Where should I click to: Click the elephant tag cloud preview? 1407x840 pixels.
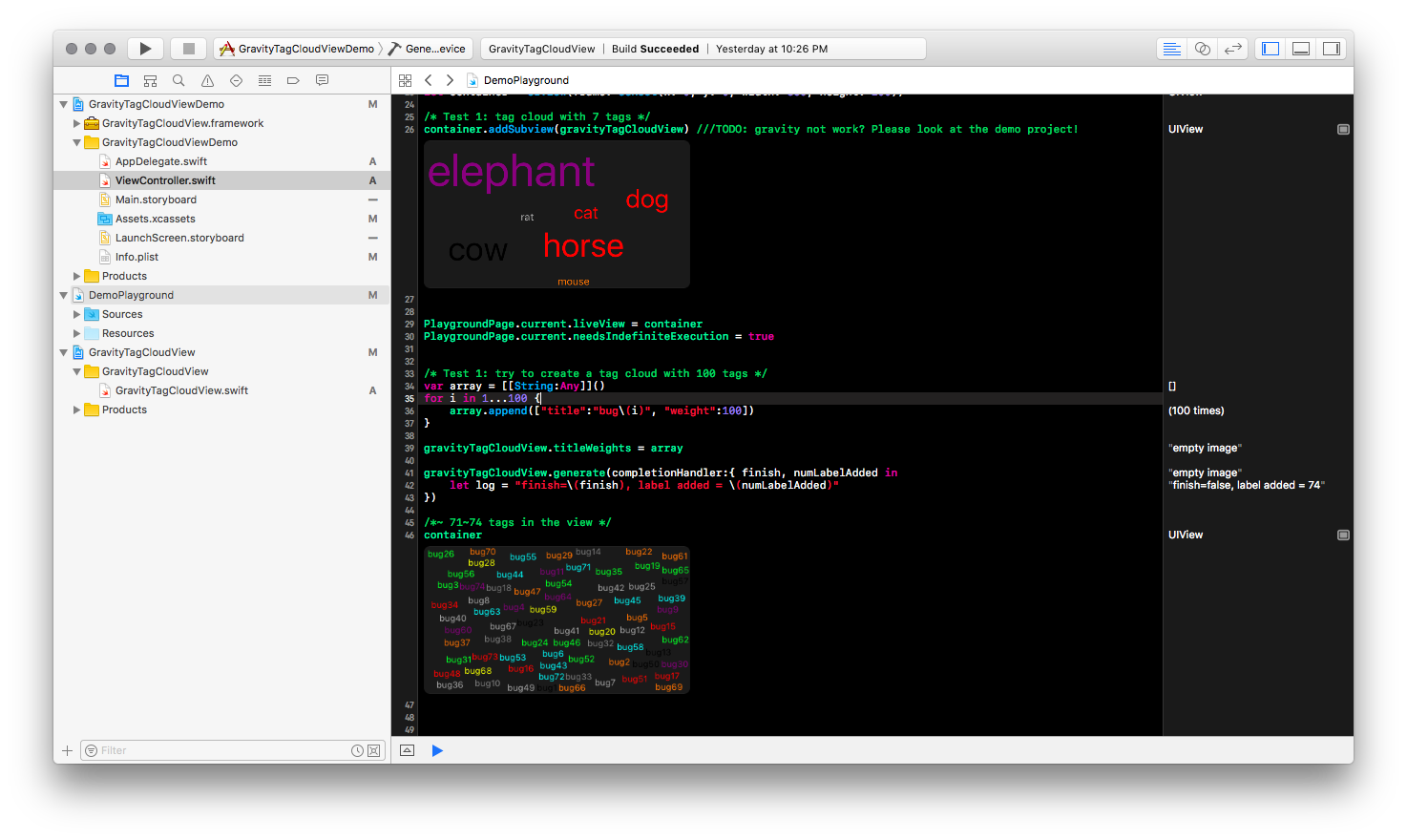[x=556, y=215]
